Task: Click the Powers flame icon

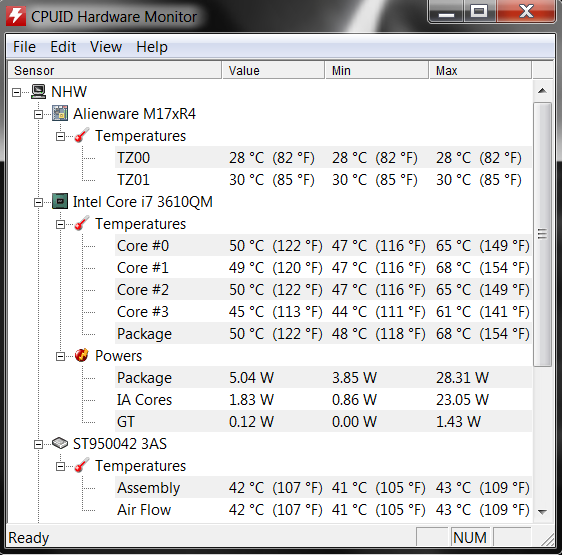Action: (x=82, y=355)
